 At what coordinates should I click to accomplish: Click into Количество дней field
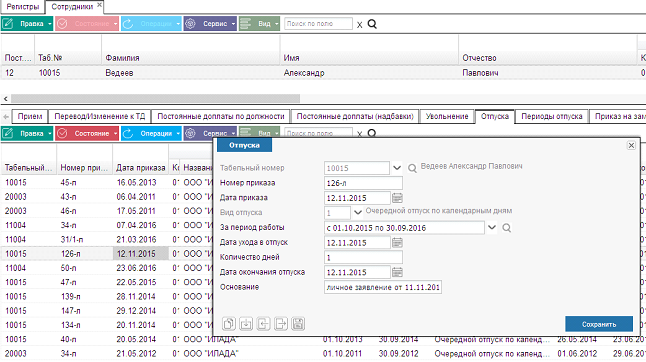(363, 257)
